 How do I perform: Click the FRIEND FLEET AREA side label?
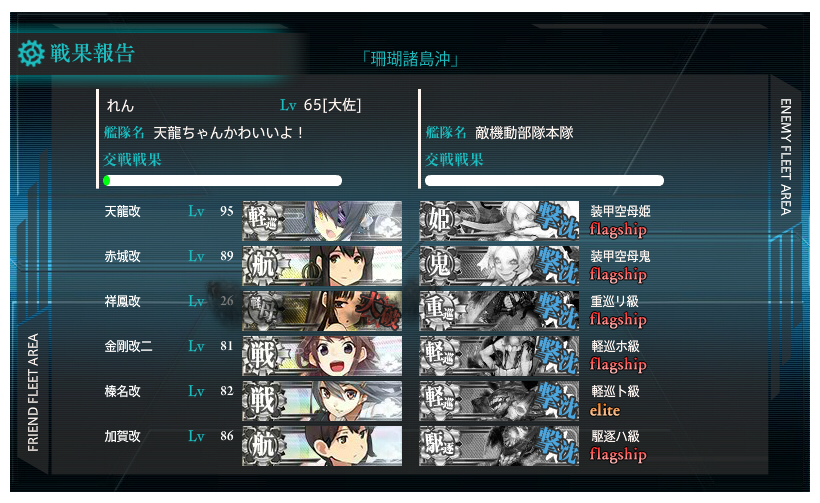click(x=33, y=392)
